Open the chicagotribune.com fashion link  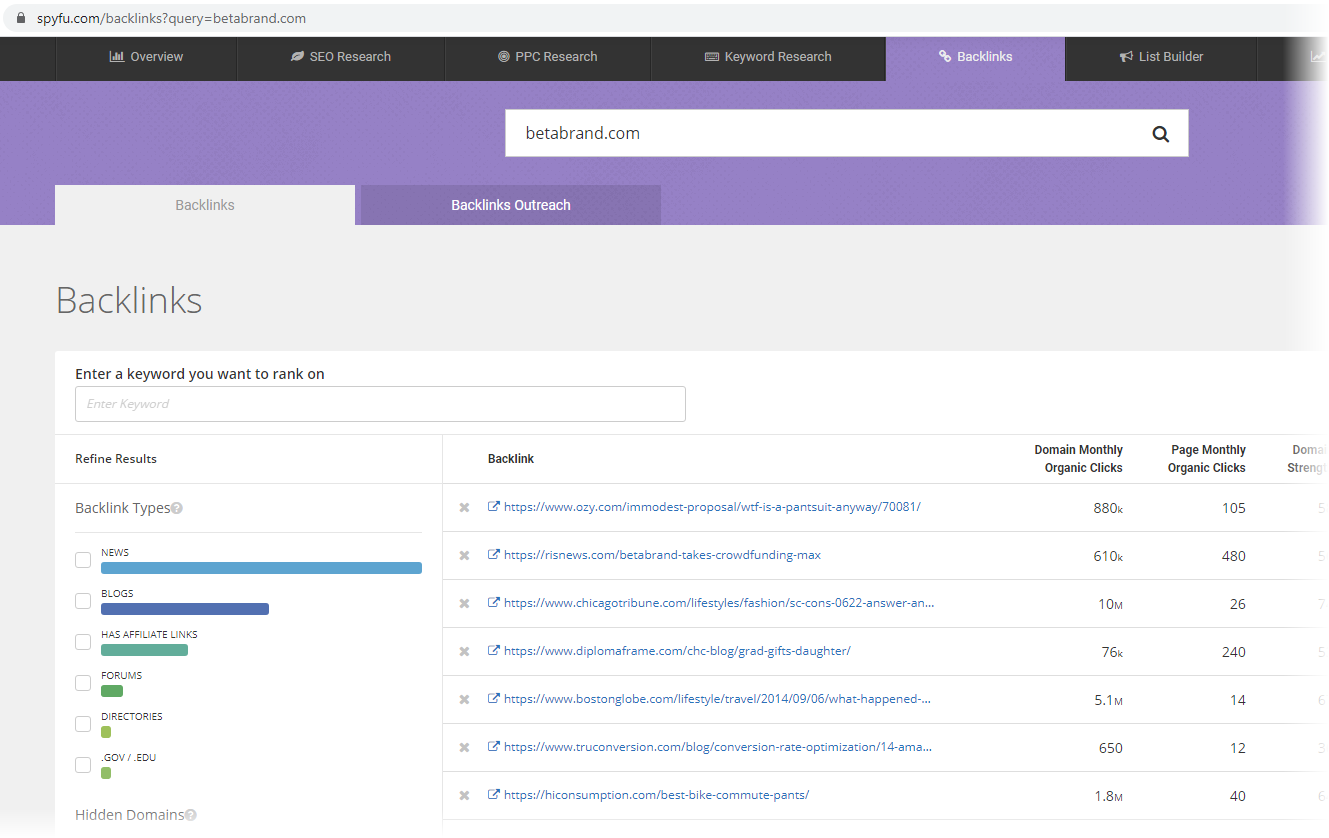[x=720, y=603]
